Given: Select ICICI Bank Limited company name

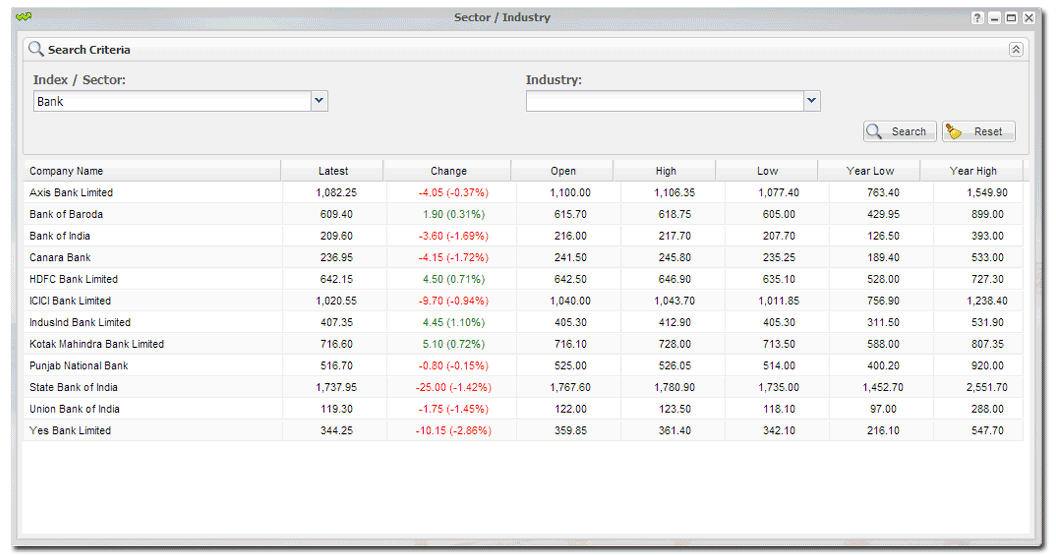Looking at the screenshot, I should coord(70,300).
